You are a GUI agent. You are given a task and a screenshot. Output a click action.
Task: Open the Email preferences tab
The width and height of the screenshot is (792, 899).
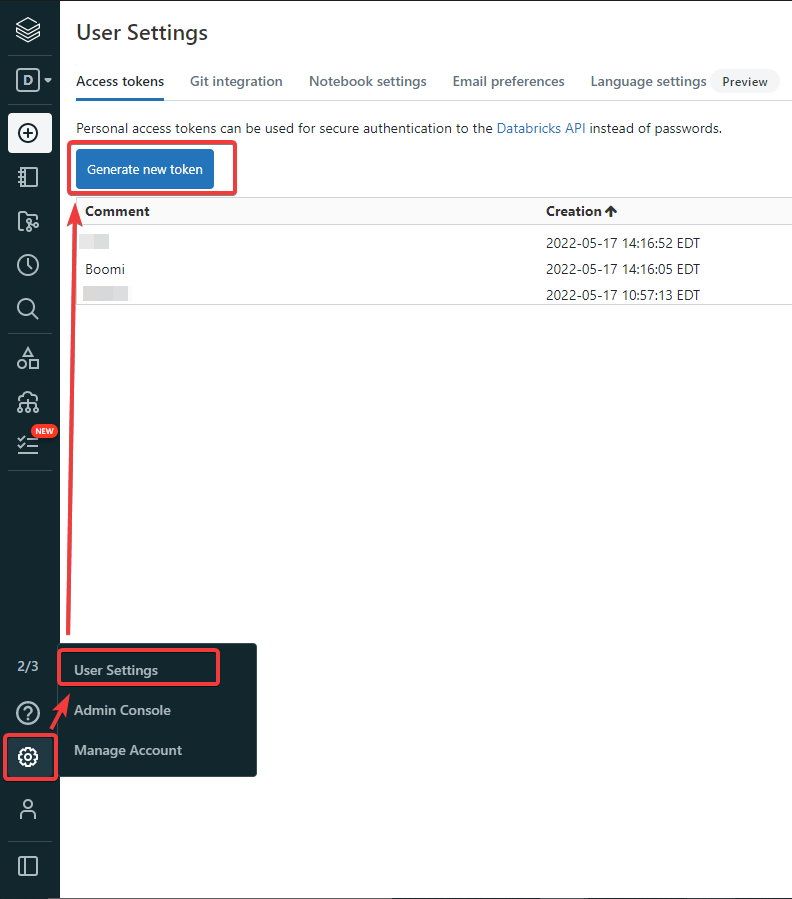click(508, 81)
